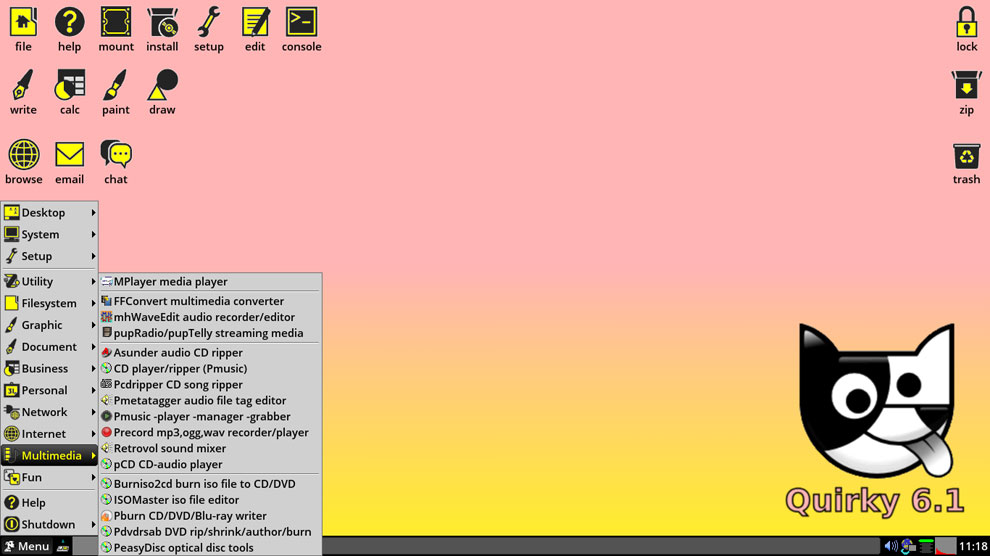The height and width of the screenshot is (556, 990).
Task: Open the file manager desktop icon
Action: 23,23
